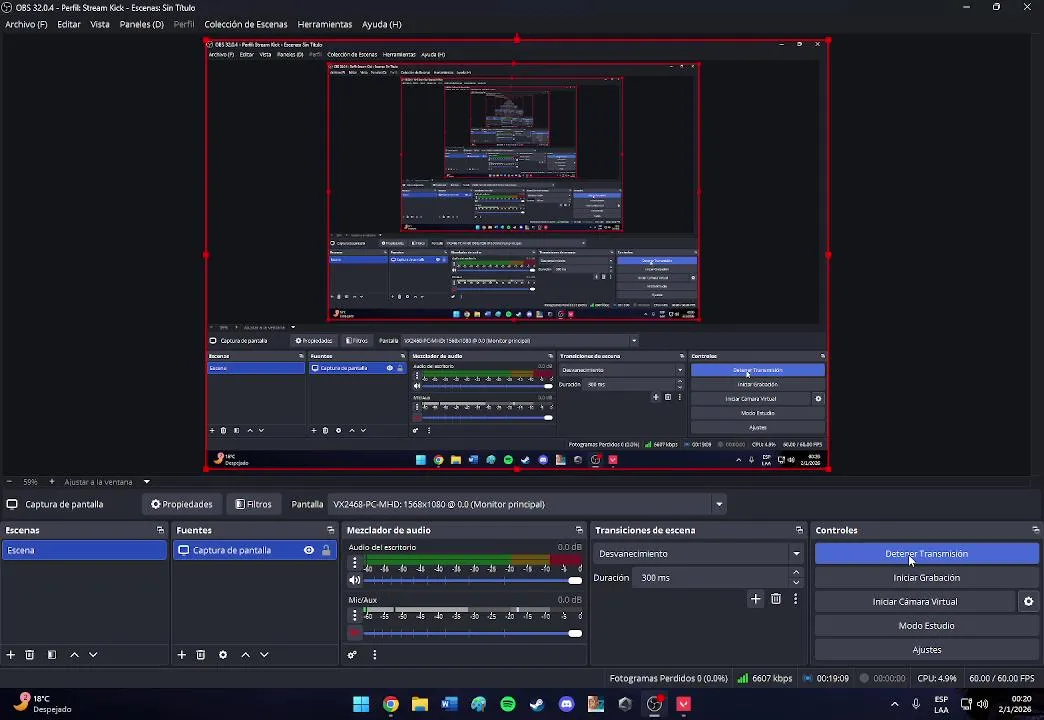The width and height of the screenshot is (1044, 720).
Task: Click the Duración 300 ms field
Action: (710, 577)
